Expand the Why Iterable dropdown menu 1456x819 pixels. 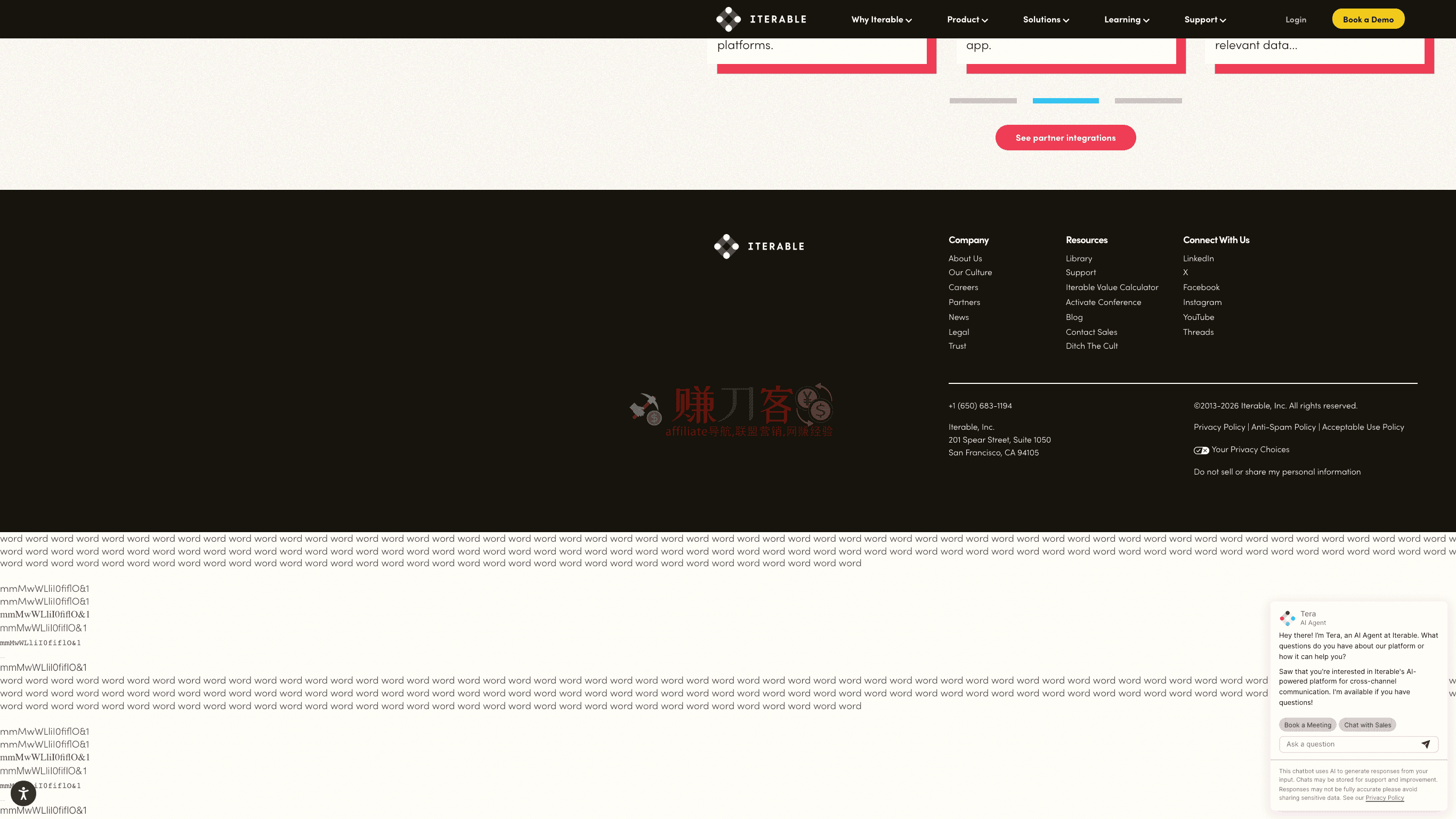881,20
